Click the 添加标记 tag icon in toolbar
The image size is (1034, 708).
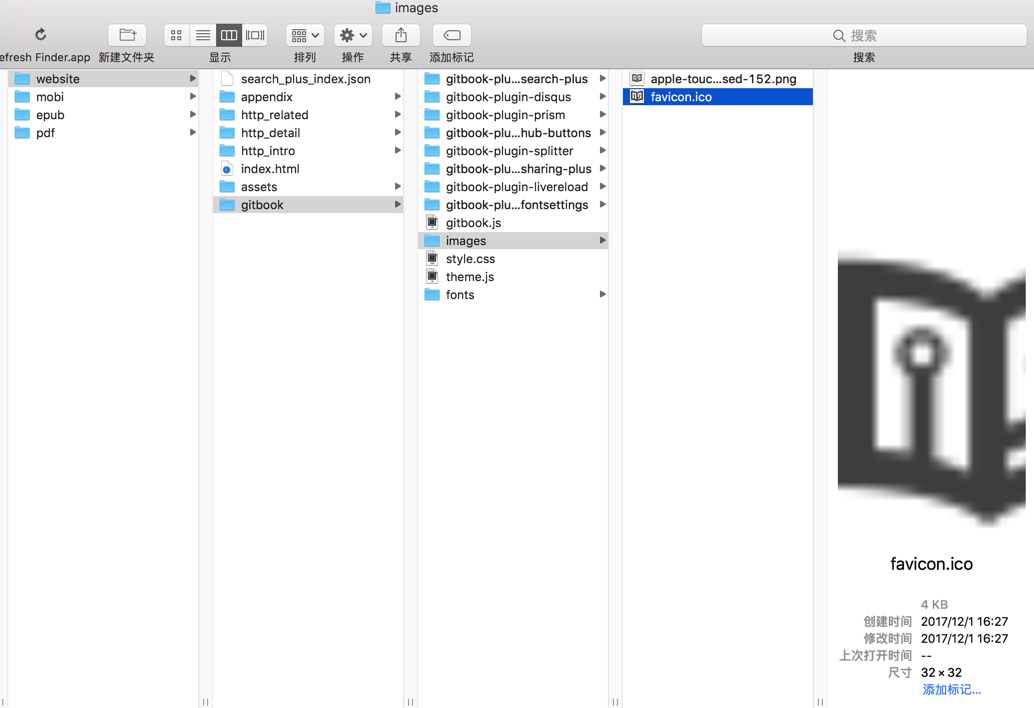click(x=452, y=35)
